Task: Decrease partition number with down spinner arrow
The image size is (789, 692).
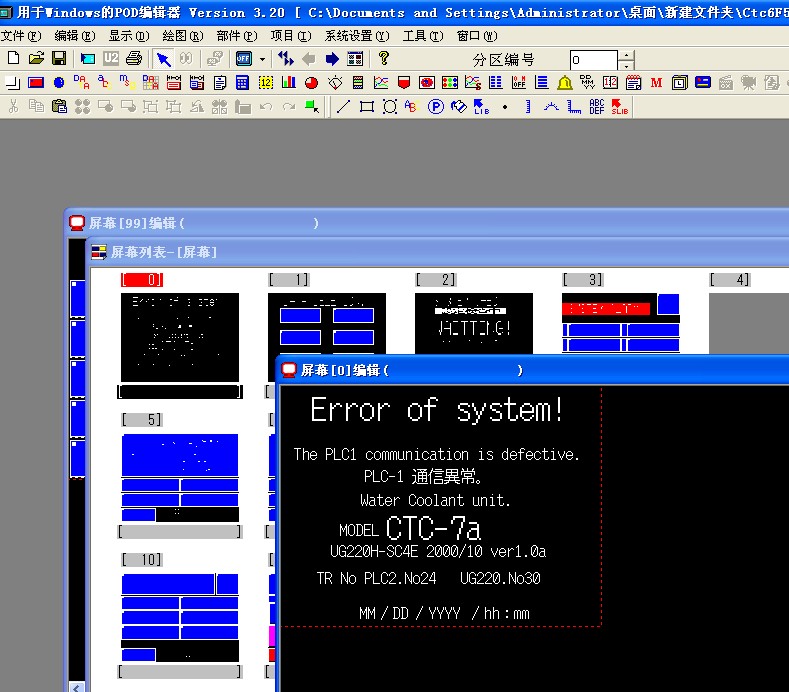Action: coord(626,65)
